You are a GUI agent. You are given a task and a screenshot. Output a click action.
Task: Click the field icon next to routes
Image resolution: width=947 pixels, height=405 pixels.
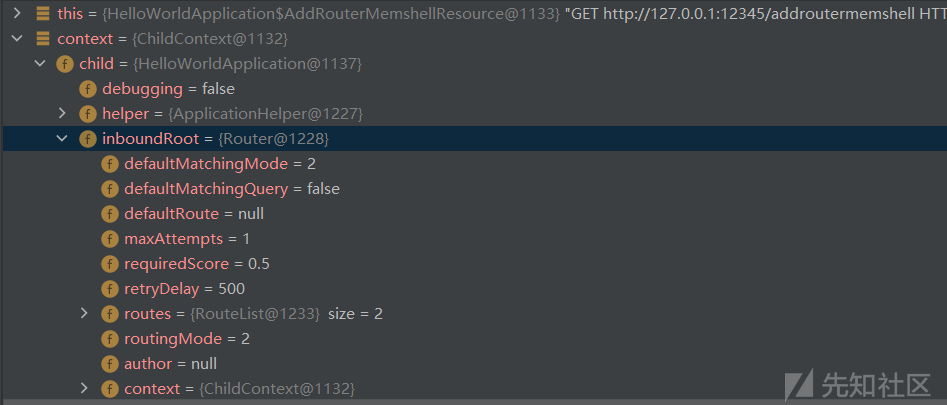pyautogui.click(x=110, y=314)
